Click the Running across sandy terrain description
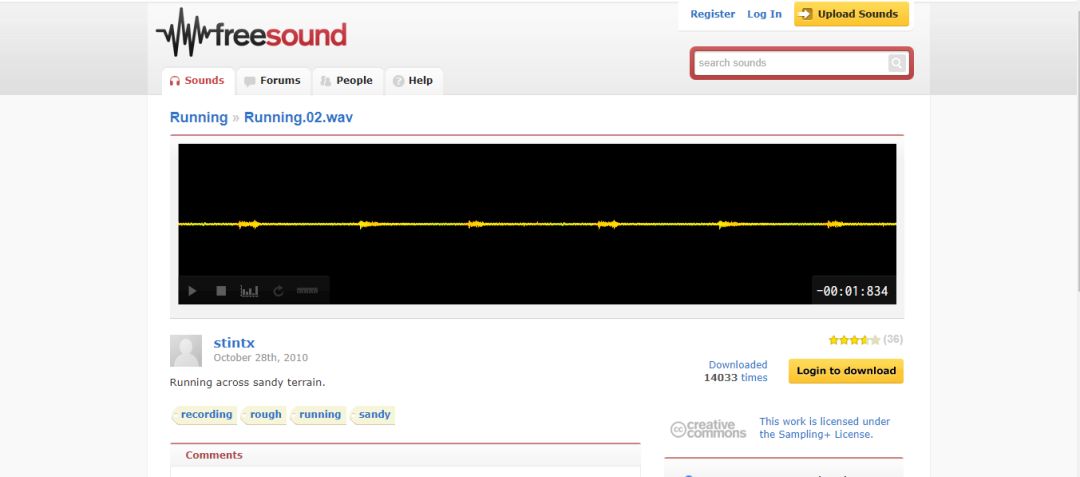 pyautogui.click(x=247, y=383)
